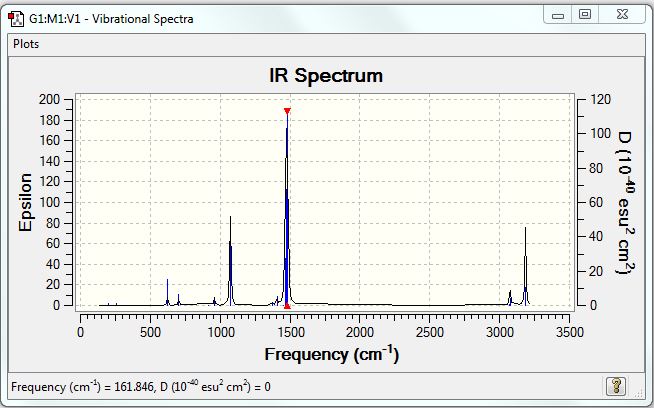Click the 2000 tick label on frequency axis
The width and height of the screenshot is (654, 408).
click(x=360, y=332)
